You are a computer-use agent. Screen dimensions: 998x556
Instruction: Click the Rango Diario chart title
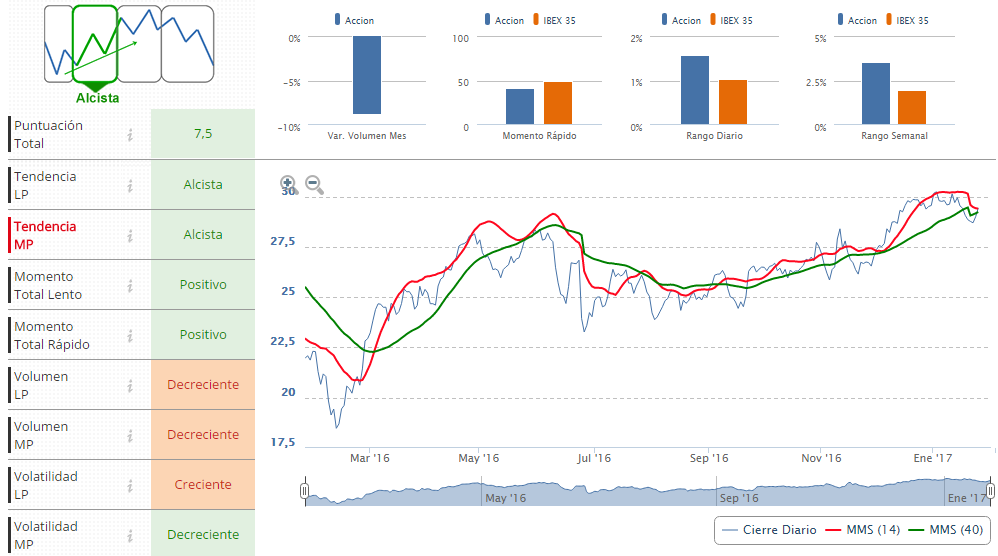click(714, 136)
